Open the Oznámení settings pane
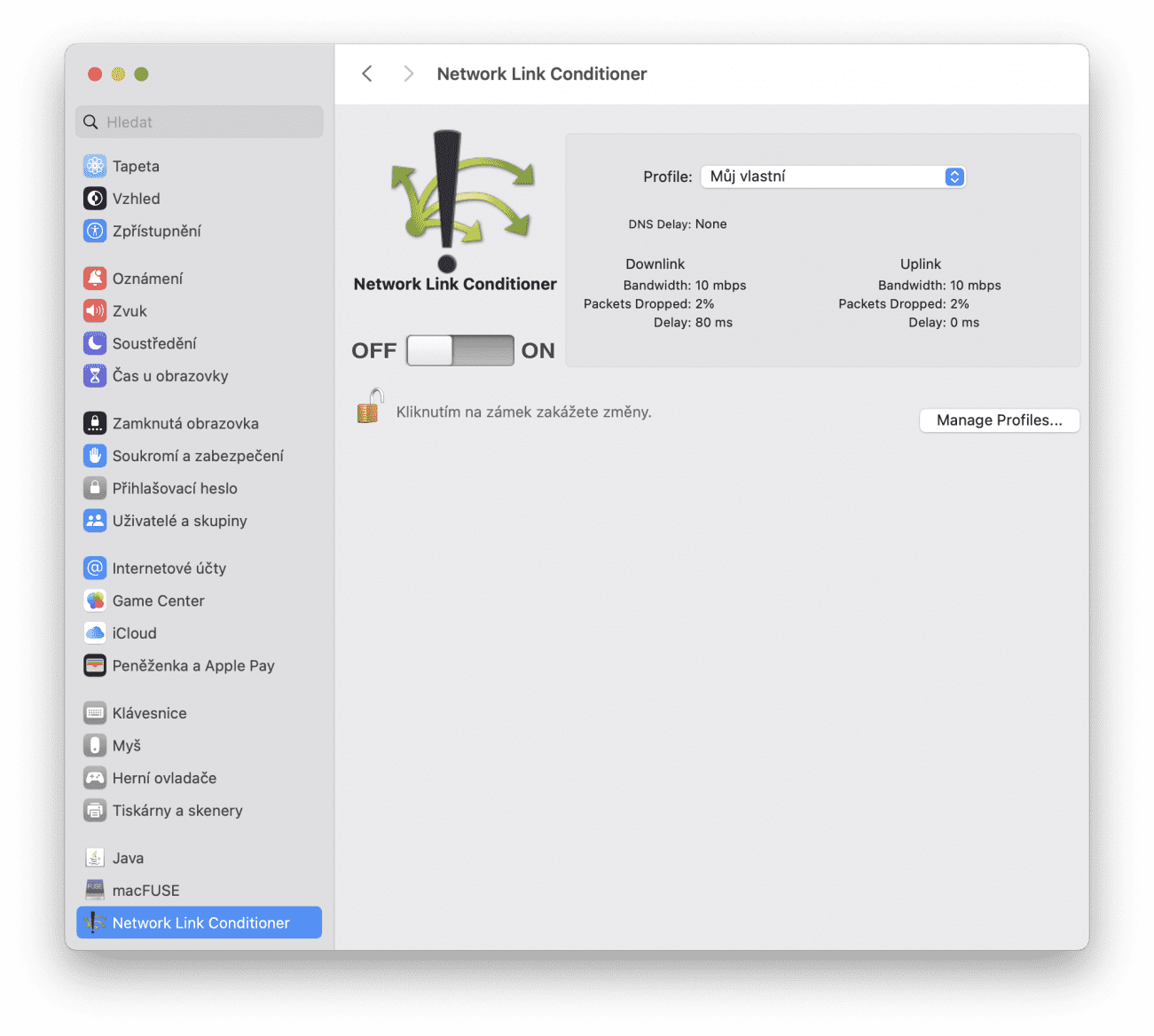This screenshot has width=1154, height=1036. click(200, 279)
